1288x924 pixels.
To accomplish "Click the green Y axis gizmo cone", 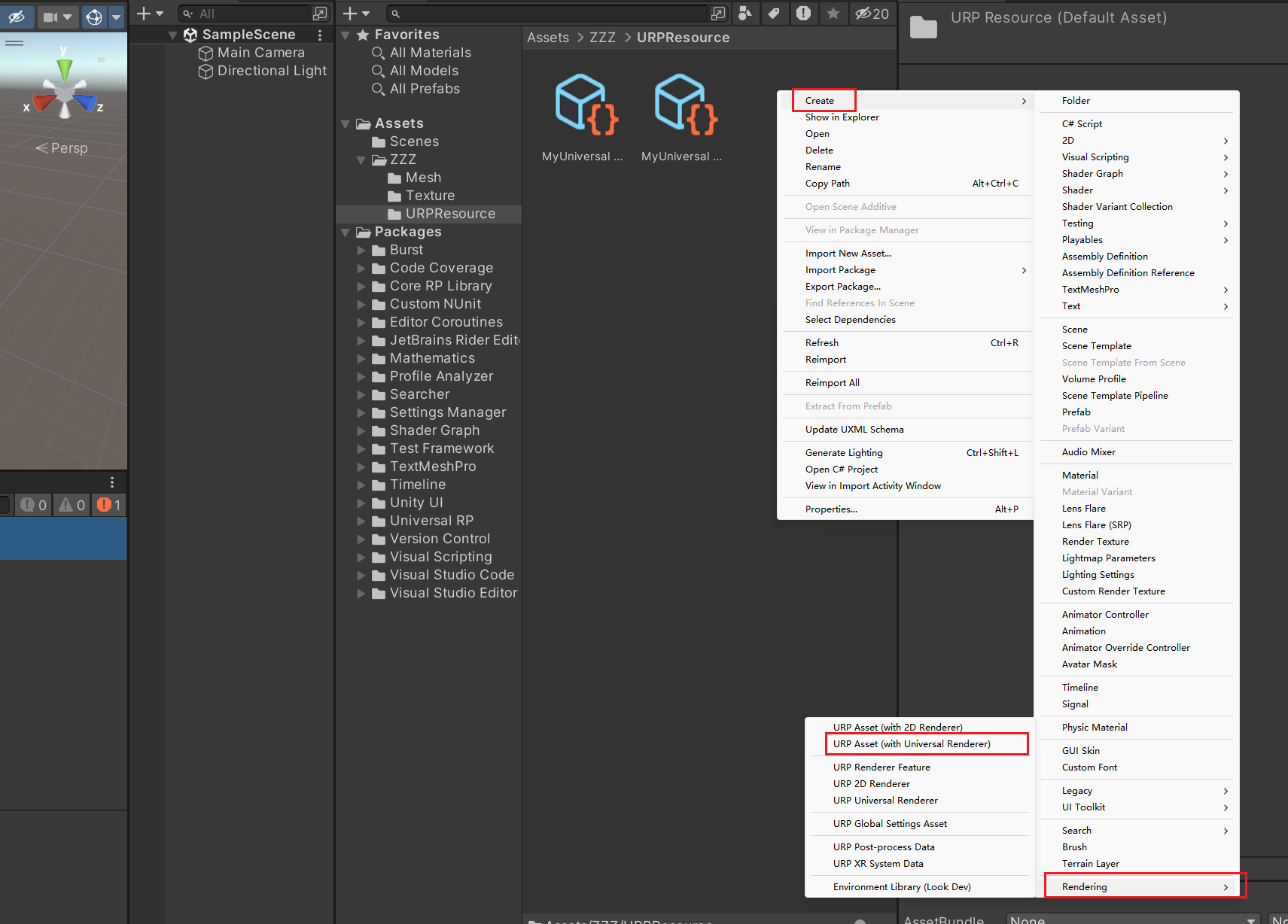I will pos(65,68).
